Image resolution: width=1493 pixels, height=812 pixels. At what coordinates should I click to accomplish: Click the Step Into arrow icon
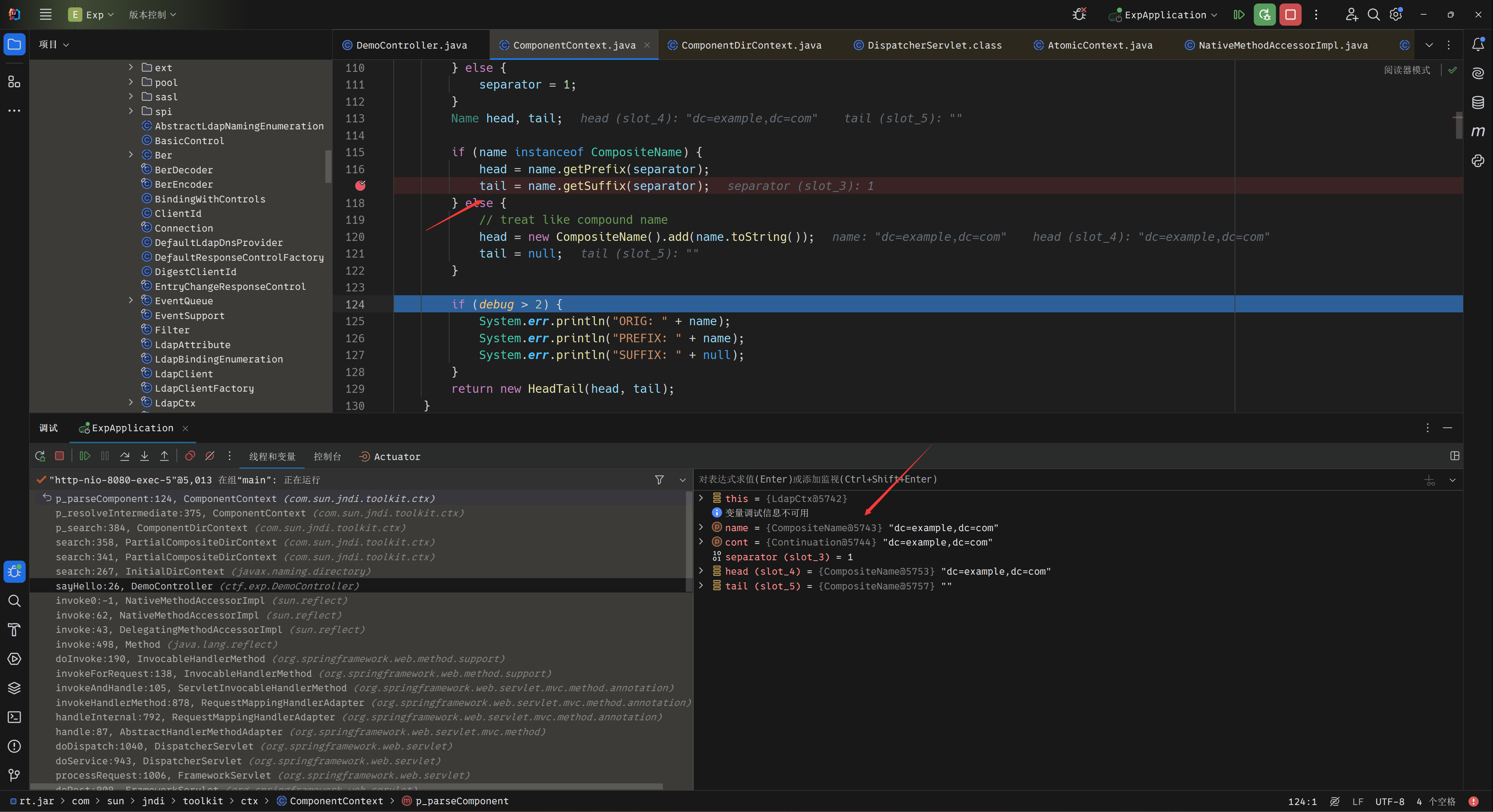pyautogui.click(x=144, y=456)
